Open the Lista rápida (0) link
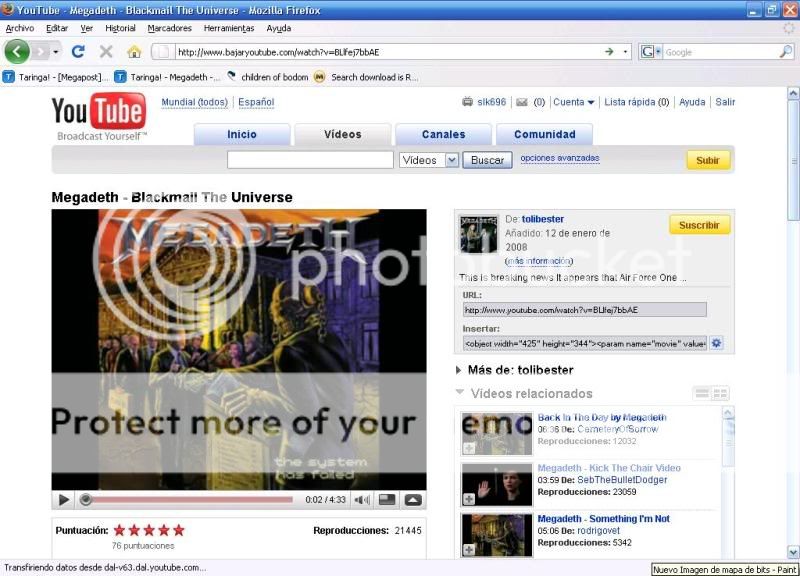The width and height of the screenshot is (800, 576). click(x=637, y=102)
